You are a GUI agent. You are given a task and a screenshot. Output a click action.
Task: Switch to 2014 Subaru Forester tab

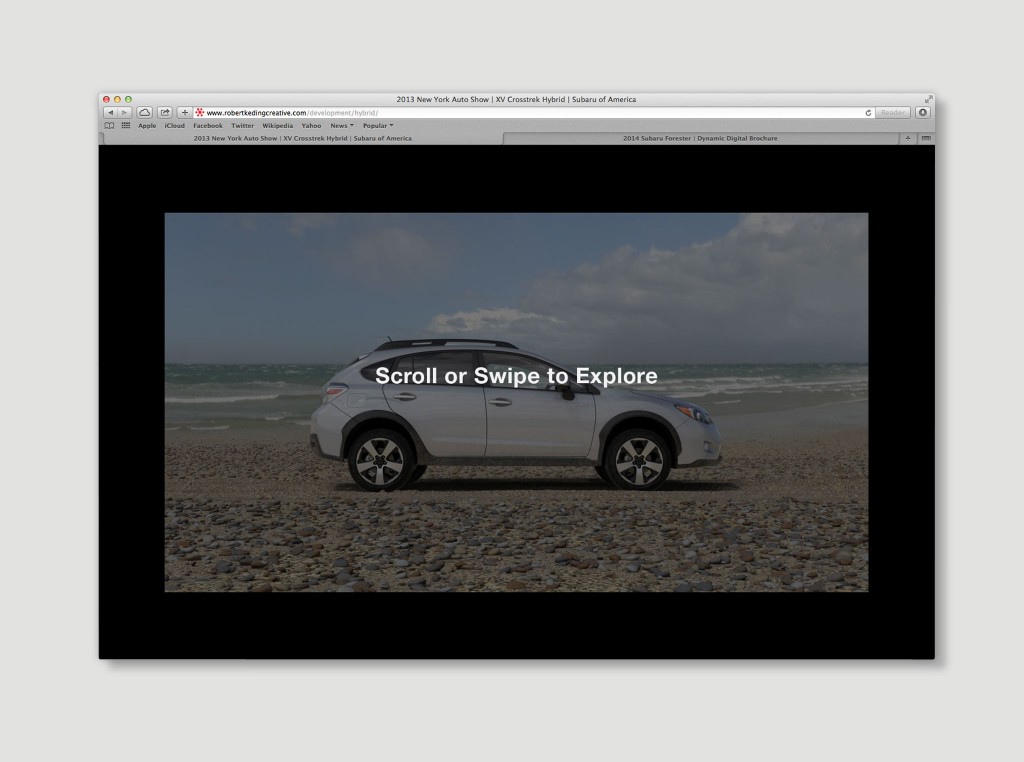[x=700, y=138]
